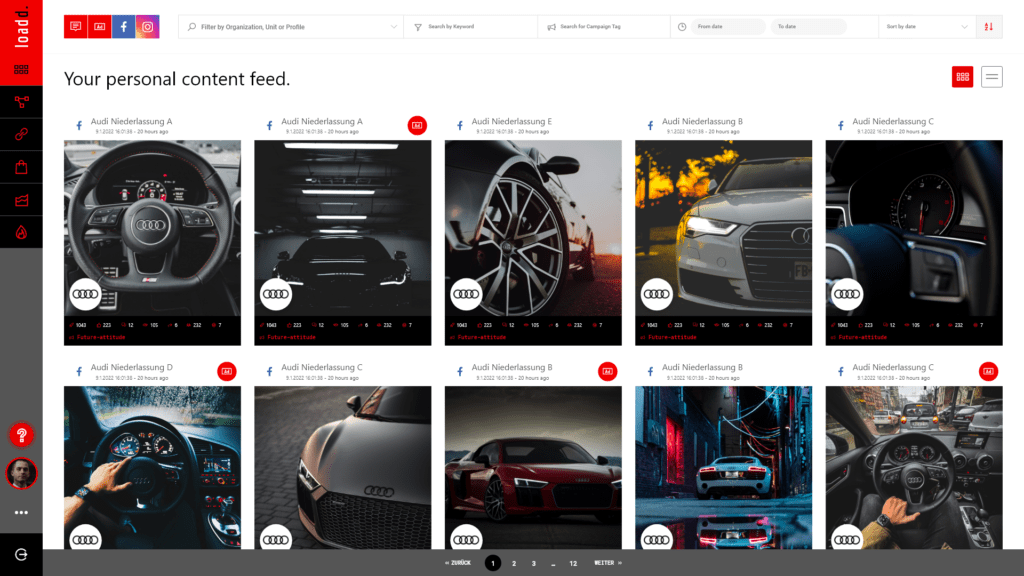The image size is (1024, 576).
Task: Open the Sort by date dropdown
Action: coord(926,27)
